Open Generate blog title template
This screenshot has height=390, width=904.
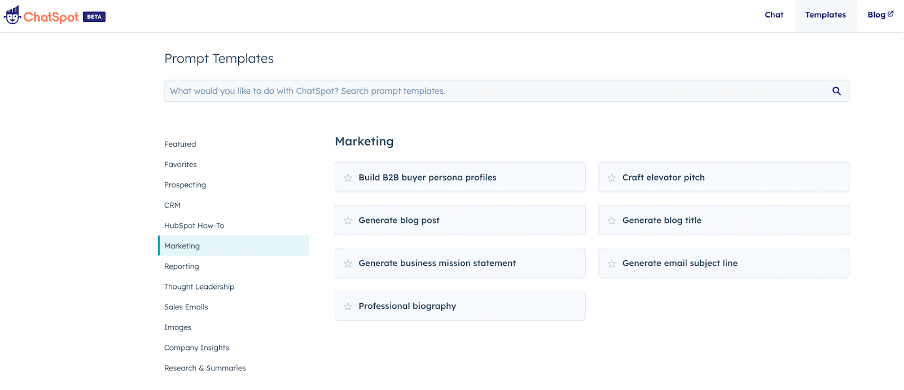pyautogui.click(x=724, y=220)
